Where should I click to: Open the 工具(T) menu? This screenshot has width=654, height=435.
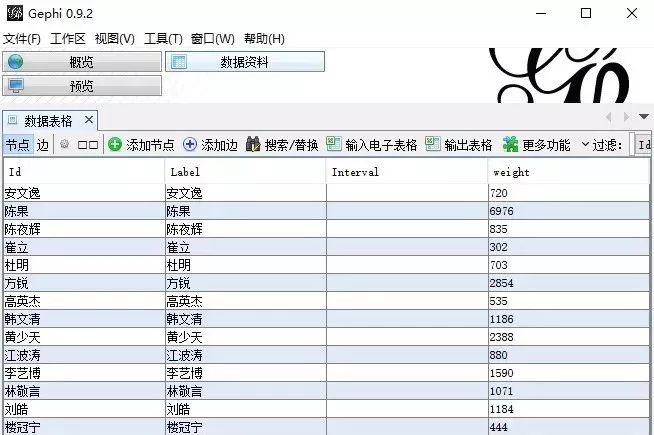click(163, 39)
